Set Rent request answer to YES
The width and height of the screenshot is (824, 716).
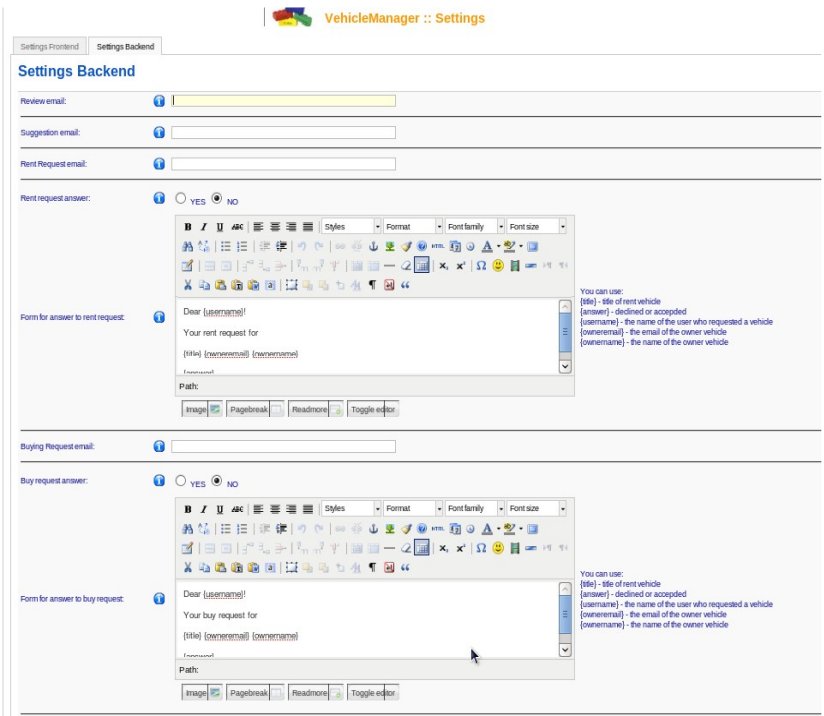coord(181,198)
